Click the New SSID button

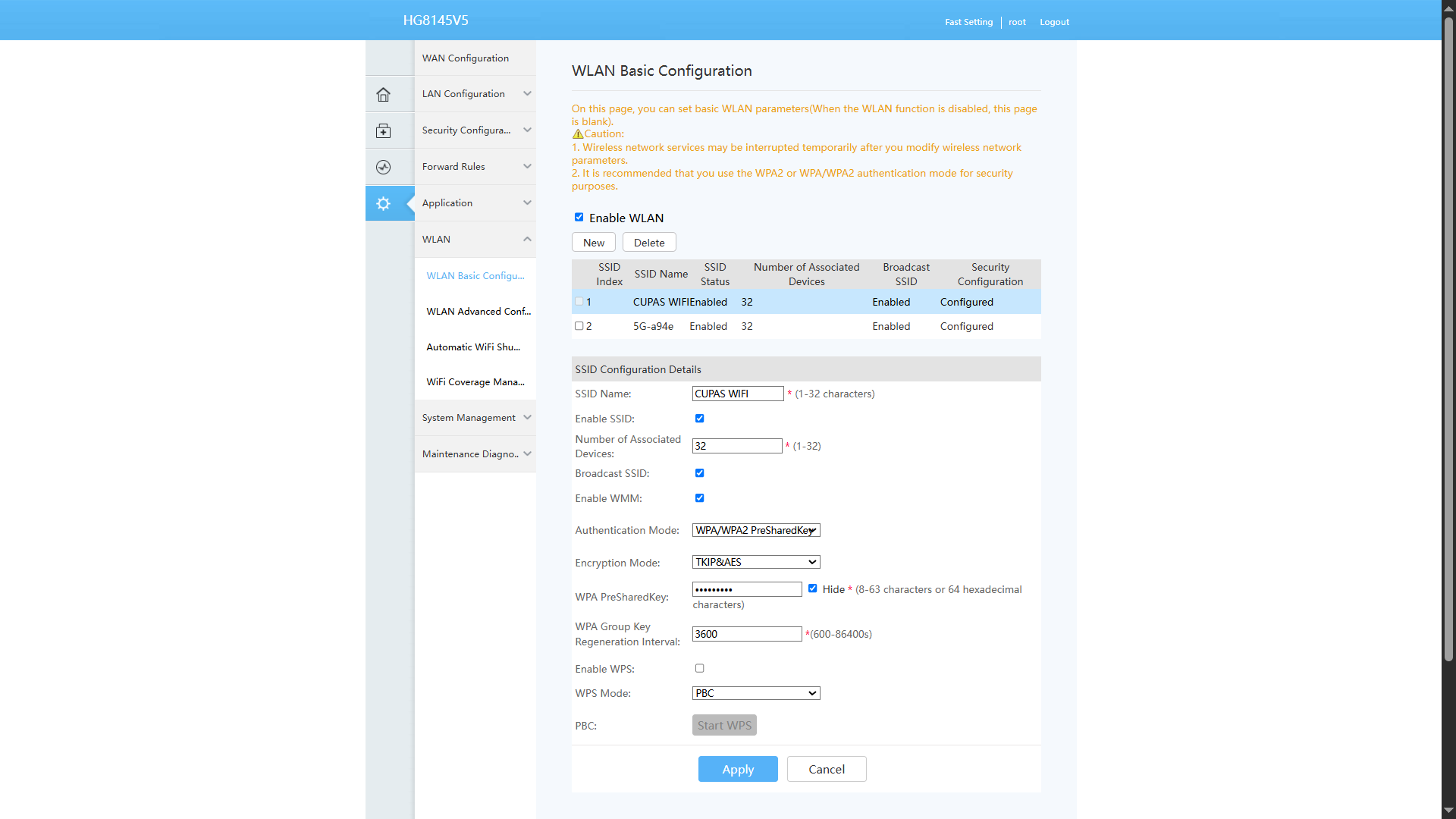click(594, 243)
